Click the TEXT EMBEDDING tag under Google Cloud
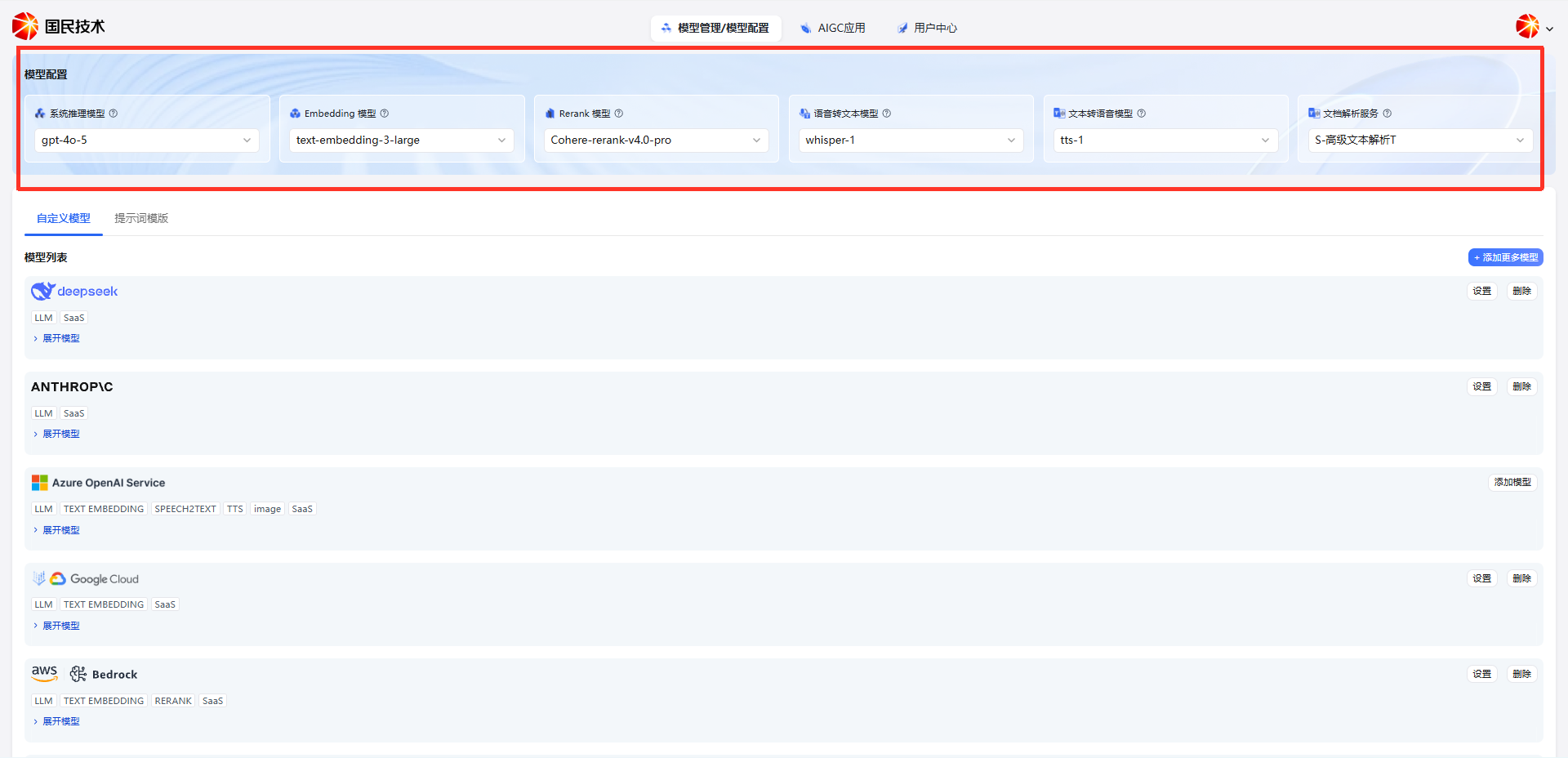The width and height of the screenshot is (1568, 758). [x=104, y=604]
